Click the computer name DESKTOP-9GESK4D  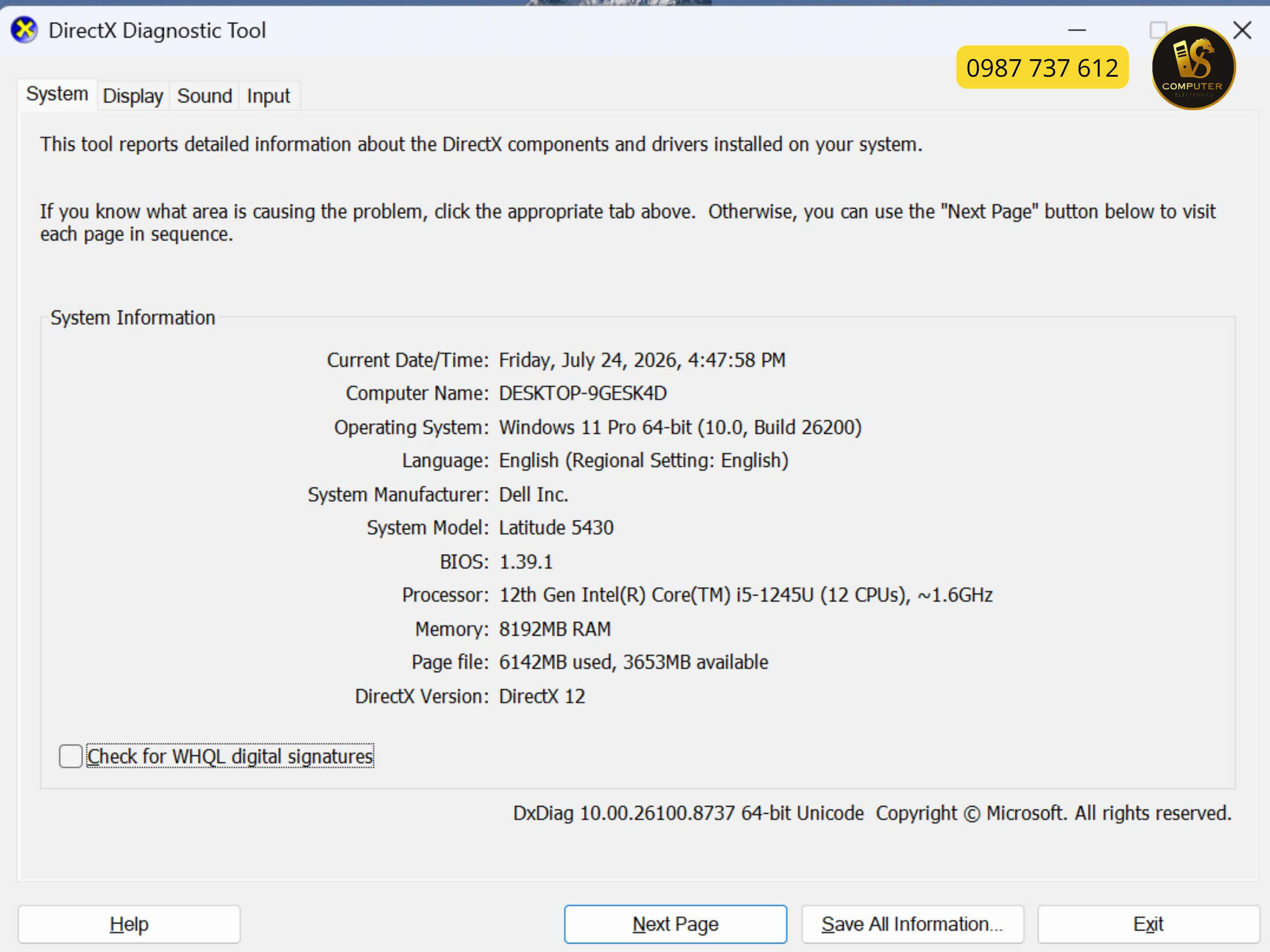click(582, 393)
